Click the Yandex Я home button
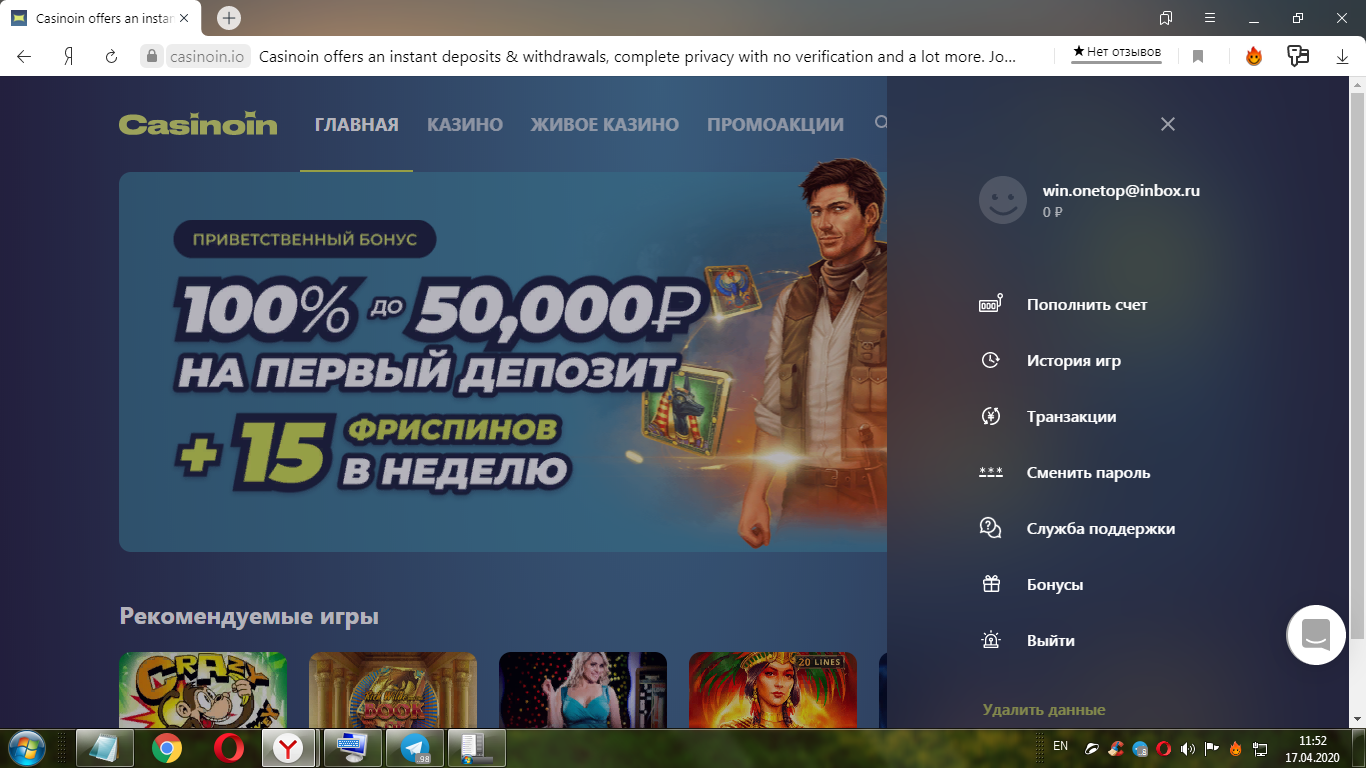 pyautogui.click(x=68, y=56)
